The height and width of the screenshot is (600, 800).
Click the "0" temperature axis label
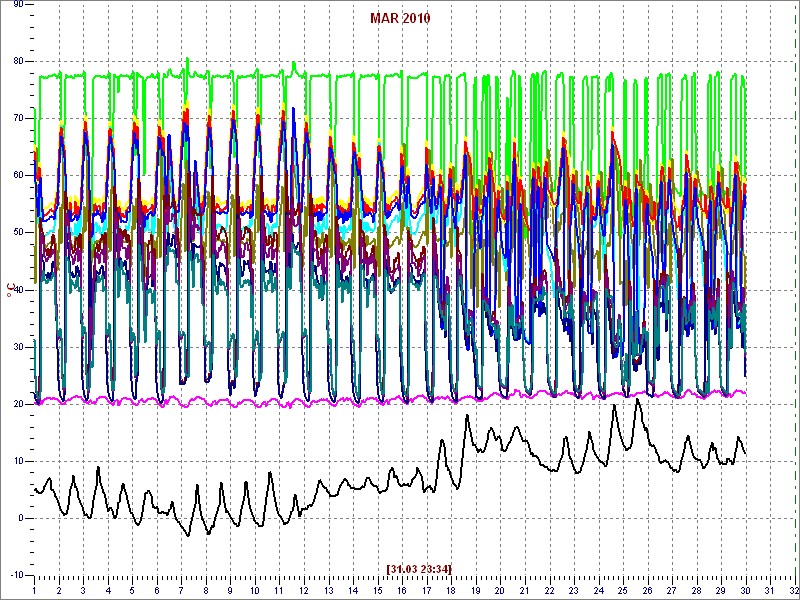click(21, 519)
